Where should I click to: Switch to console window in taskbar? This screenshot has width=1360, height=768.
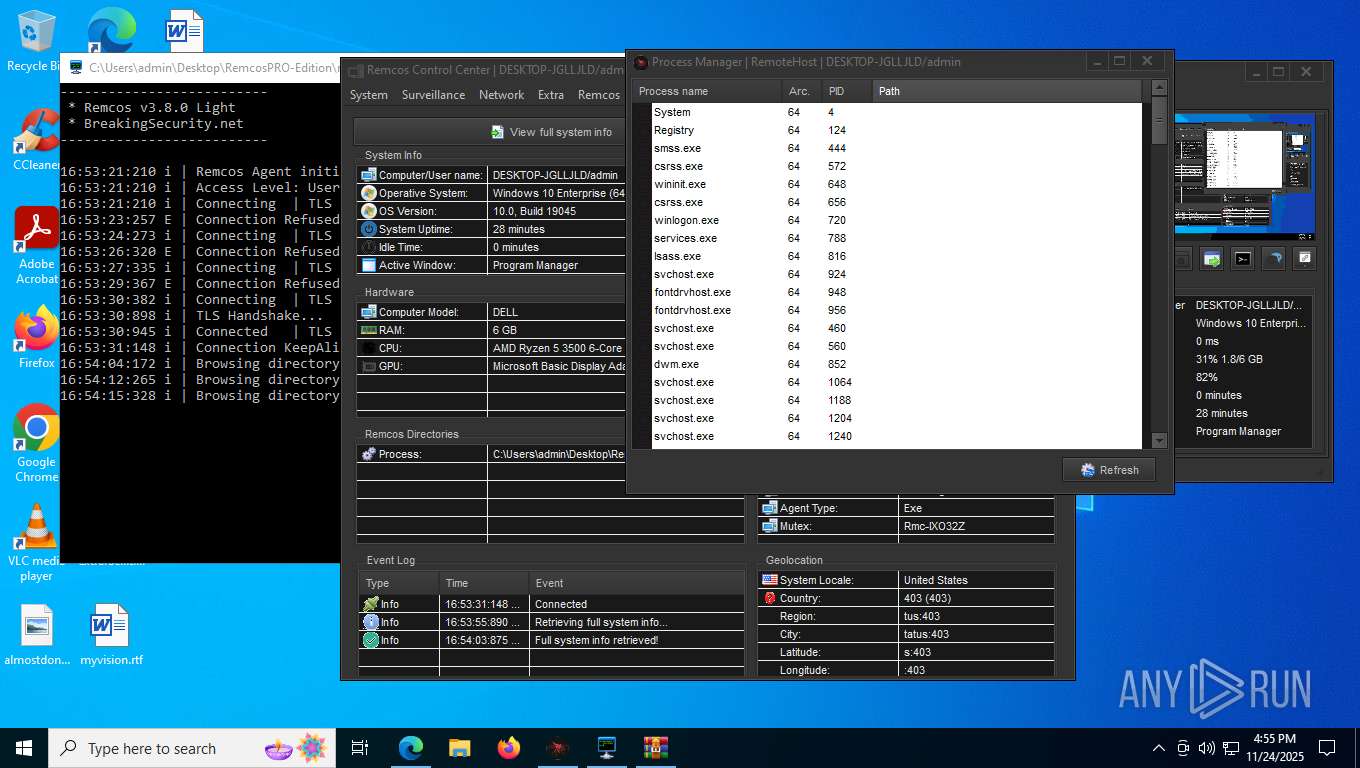pos(606,748)
